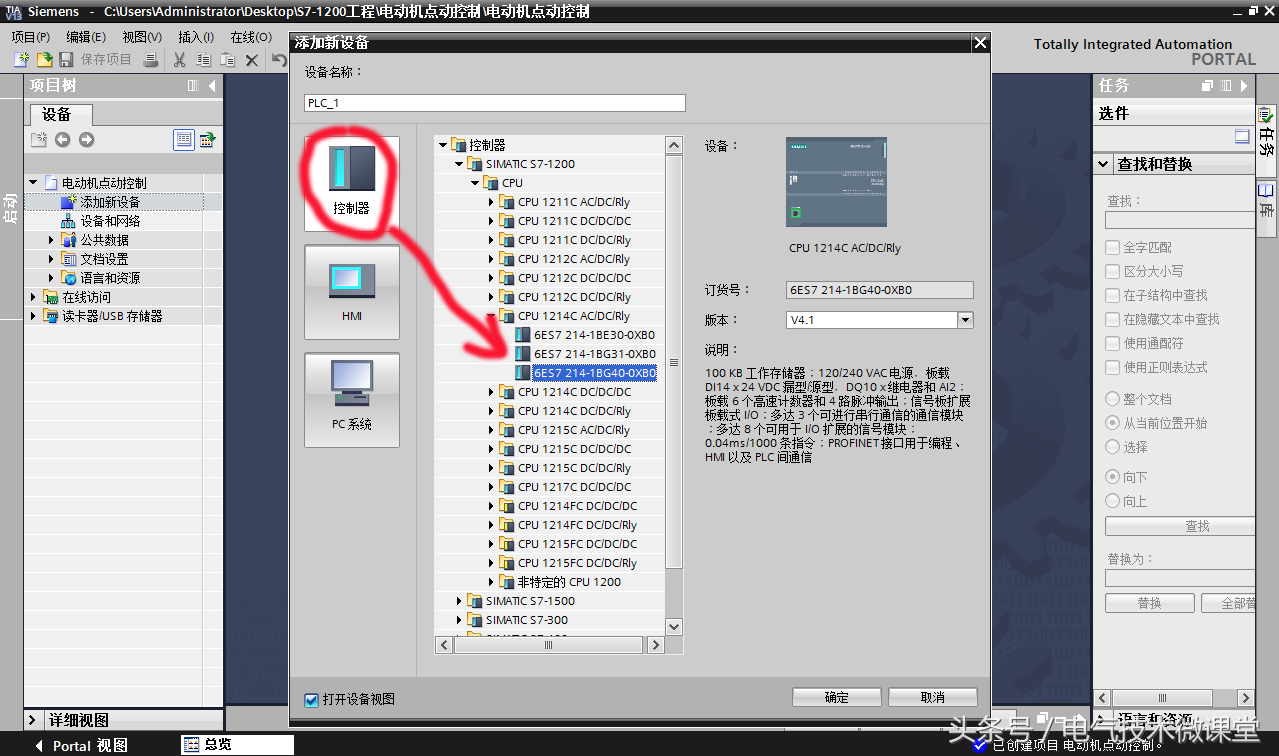Expand CPU 1211C AC/DC/Rly node
The width and height of the screenshot is (1279, 756).
point(491,202)
